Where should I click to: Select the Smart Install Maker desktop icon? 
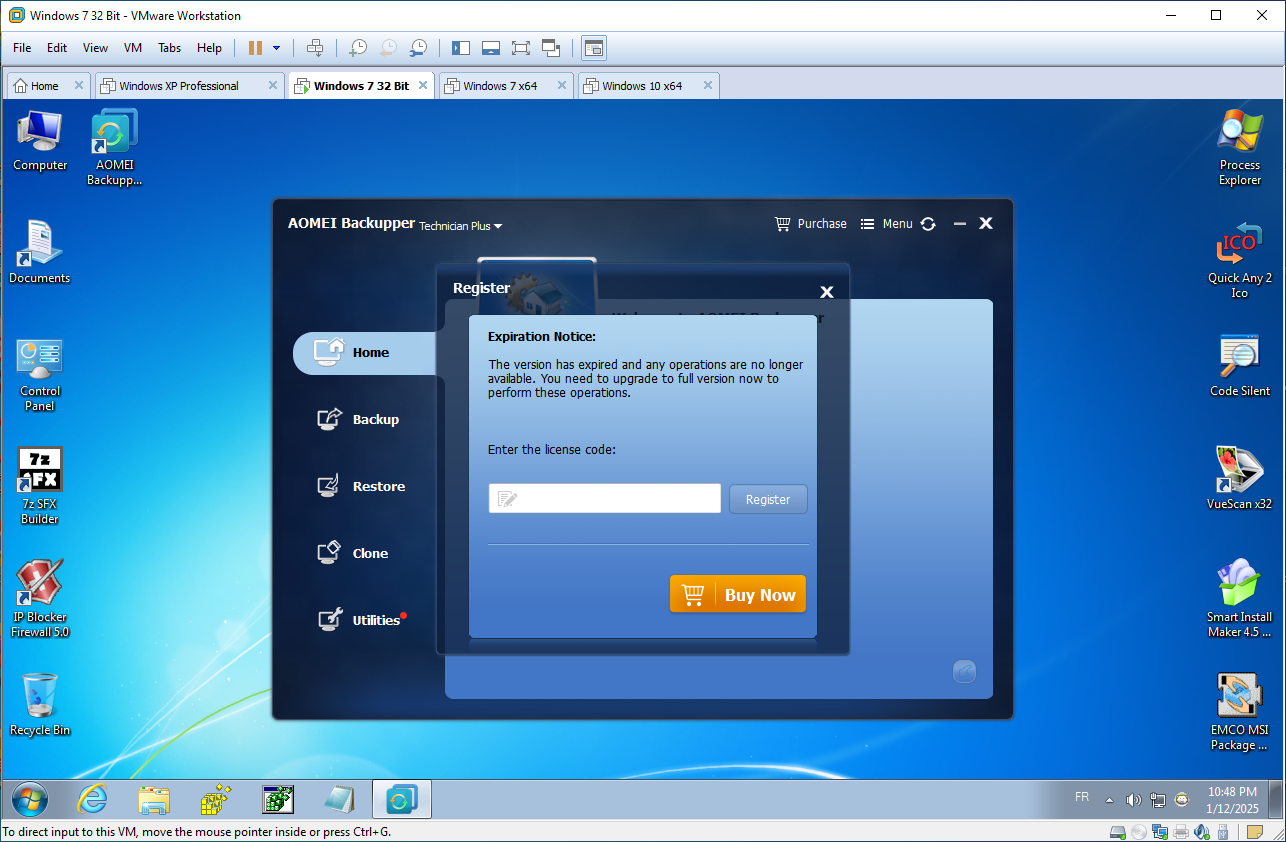(1240, 599)
